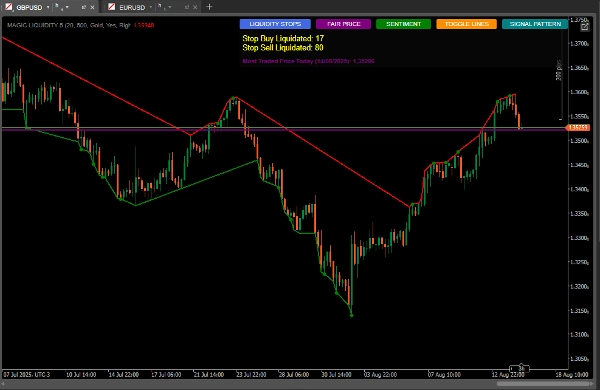Click the green low marker dot at chart bottom
Screen dimensions: 600x390
point(352,315)
